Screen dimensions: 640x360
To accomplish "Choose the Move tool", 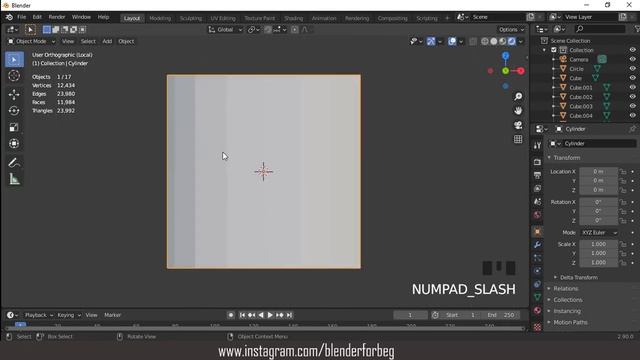I will (x=14, y=94).
